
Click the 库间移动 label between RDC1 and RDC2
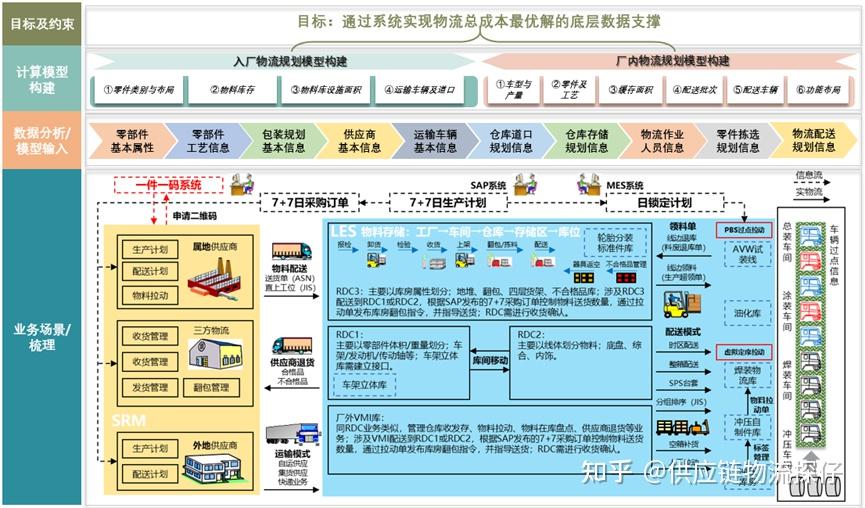click(490, 361)
